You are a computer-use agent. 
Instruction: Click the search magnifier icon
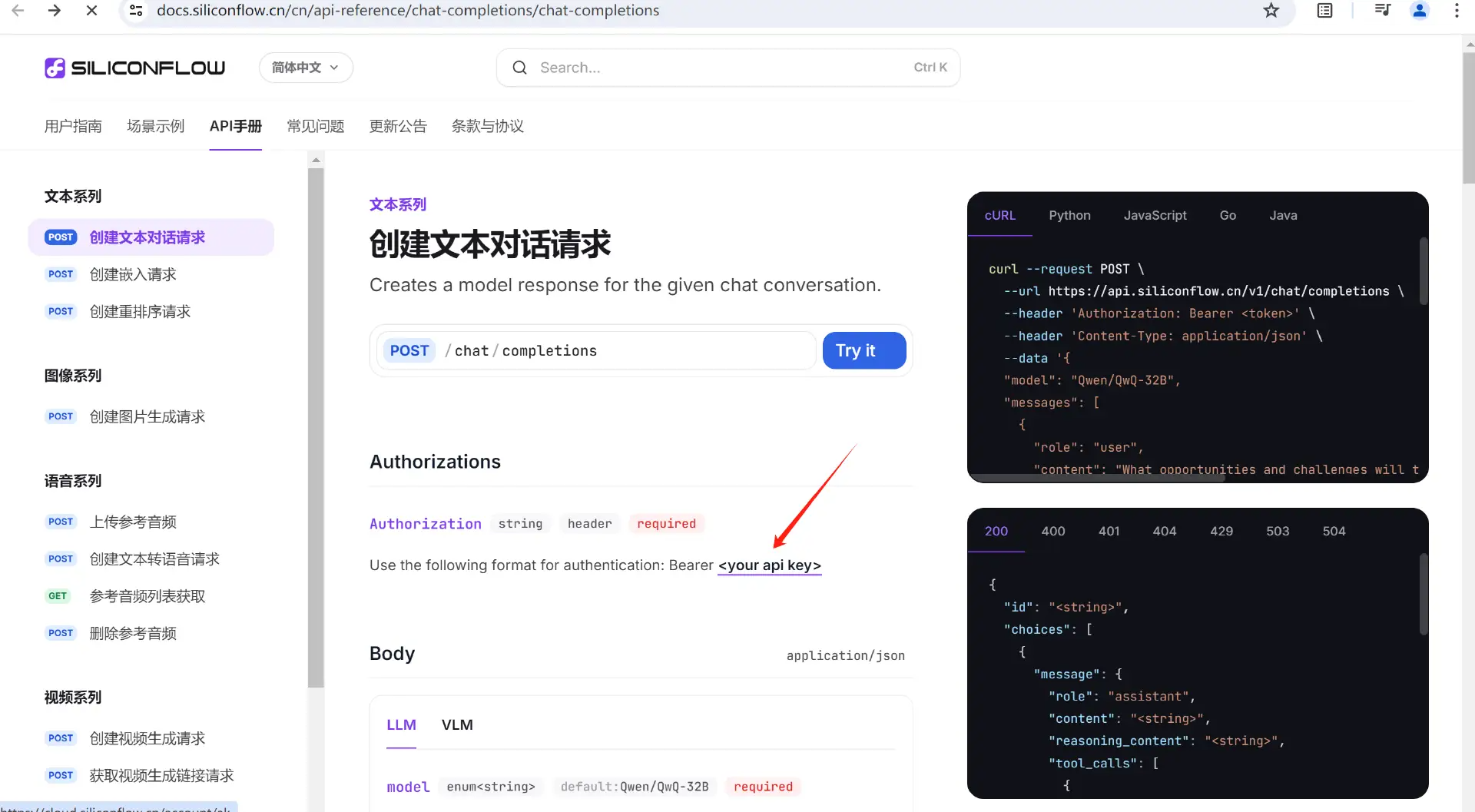(x=520, y=68)
